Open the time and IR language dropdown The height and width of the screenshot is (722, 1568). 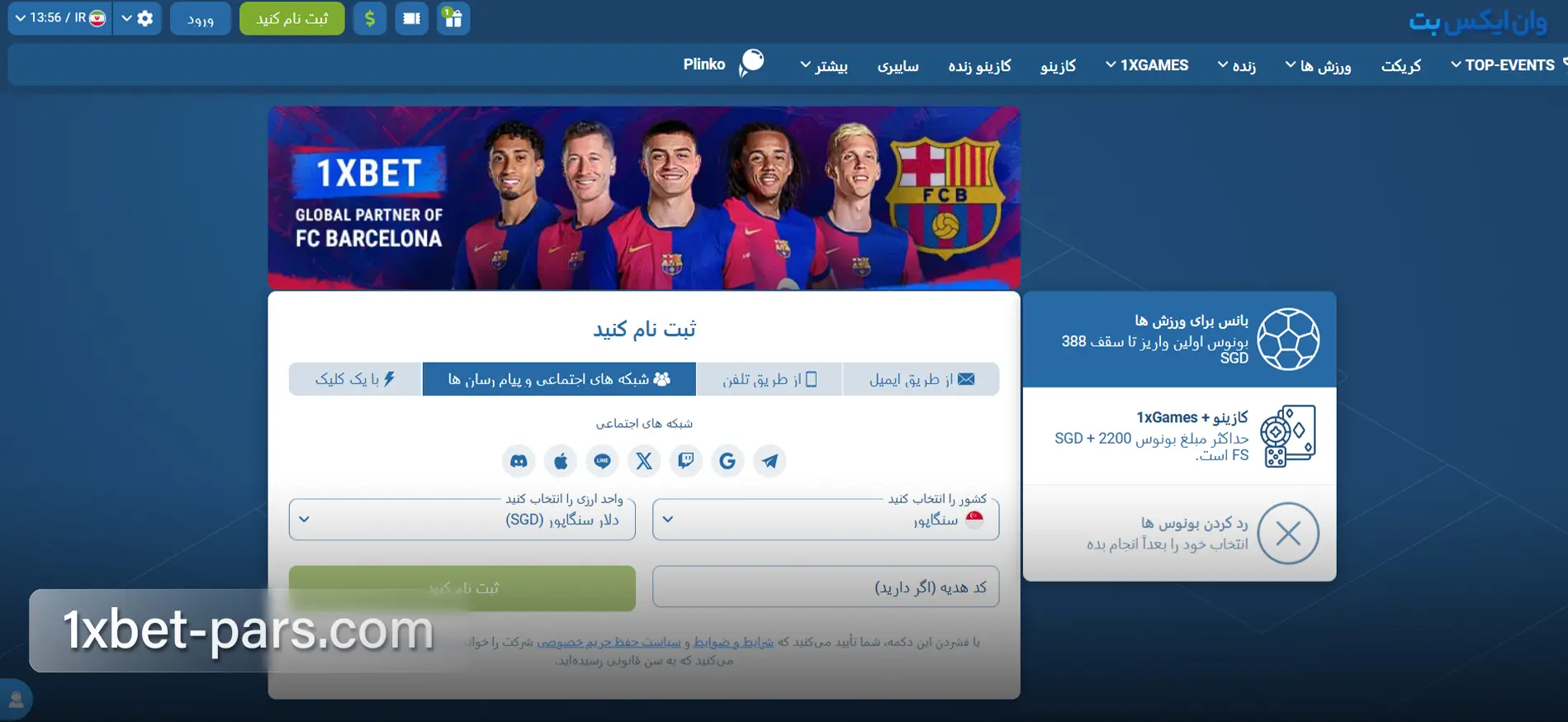pos(60,18)
